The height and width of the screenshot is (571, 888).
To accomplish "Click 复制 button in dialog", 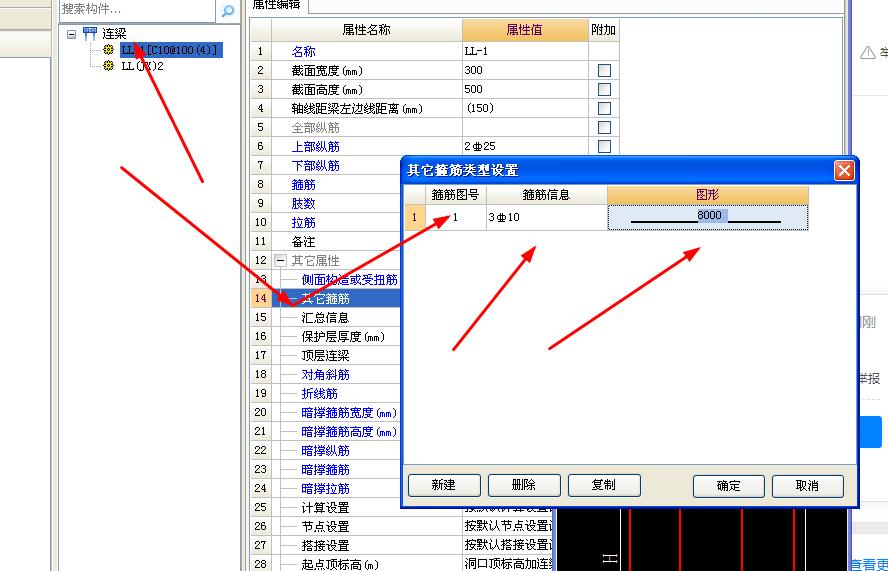I will [604, 485].
